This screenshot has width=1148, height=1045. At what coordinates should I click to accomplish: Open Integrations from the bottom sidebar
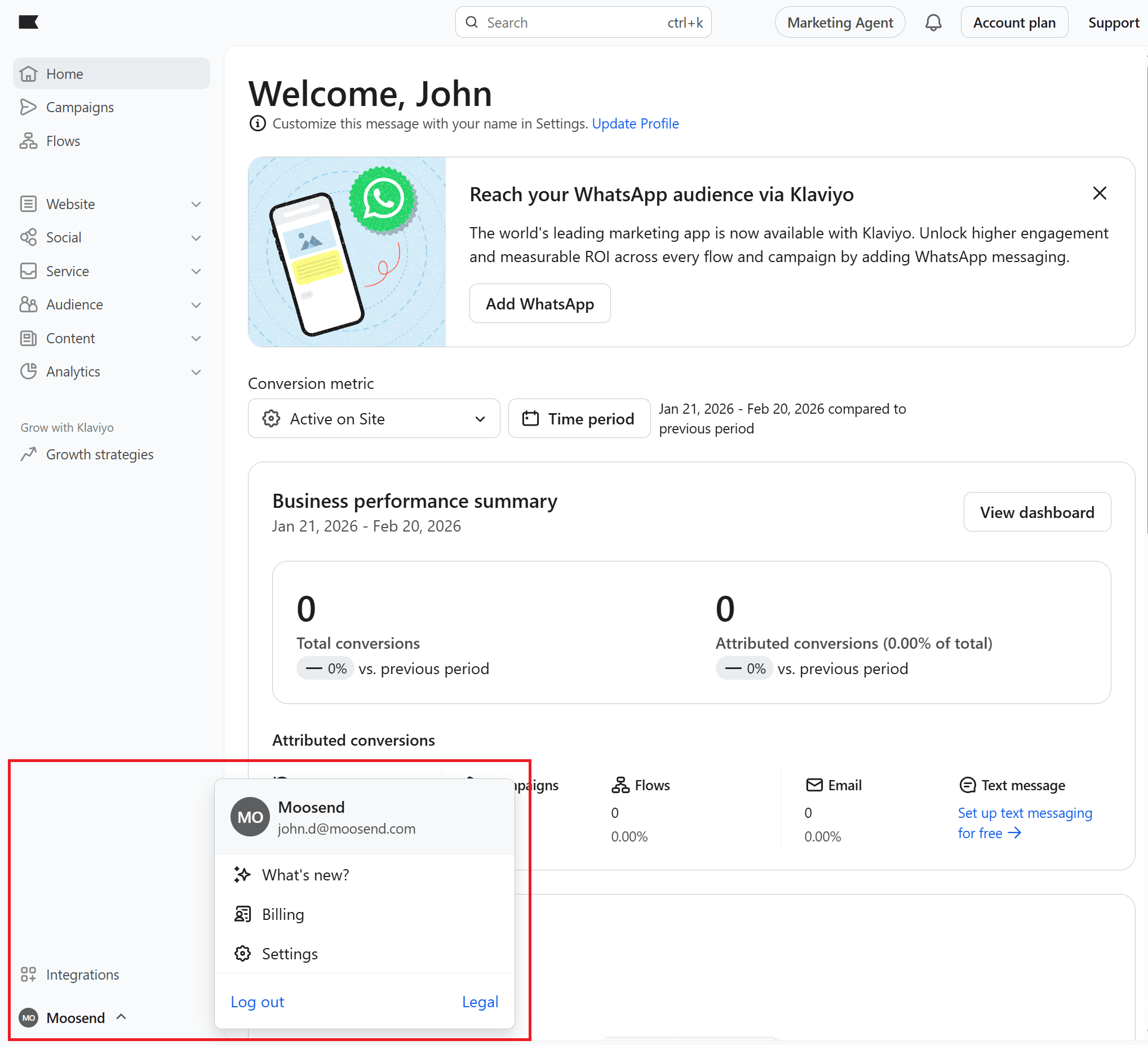pos(83,975)
